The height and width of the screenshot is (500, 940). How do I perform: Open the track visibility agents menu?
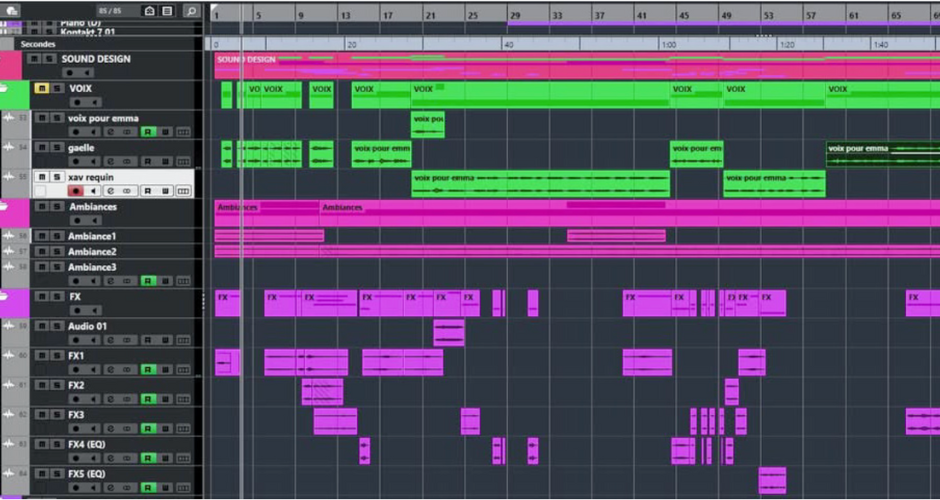coord(149,11)
